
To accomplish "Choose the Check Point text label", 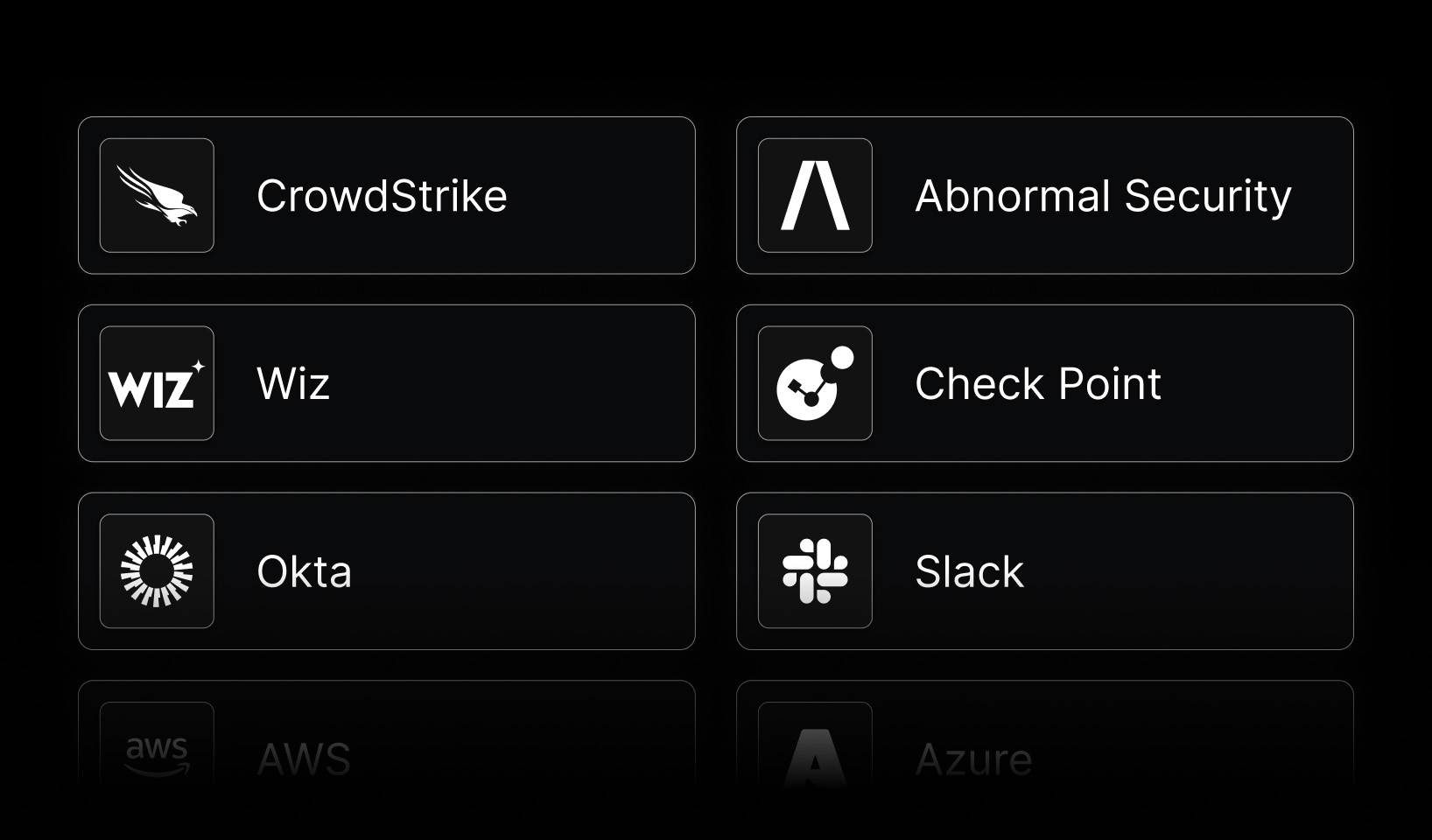I will pos(1038,384).
